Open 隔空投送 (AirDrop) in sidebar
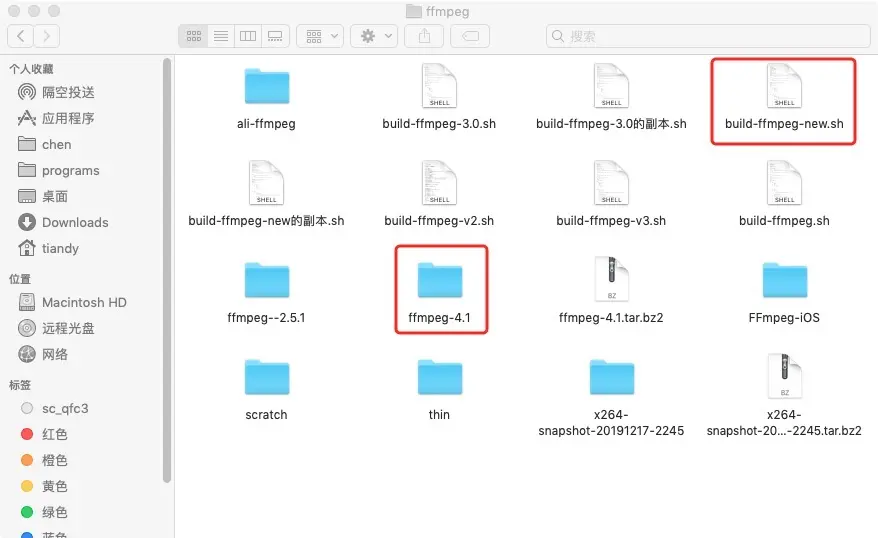 [x=56, y=92]
